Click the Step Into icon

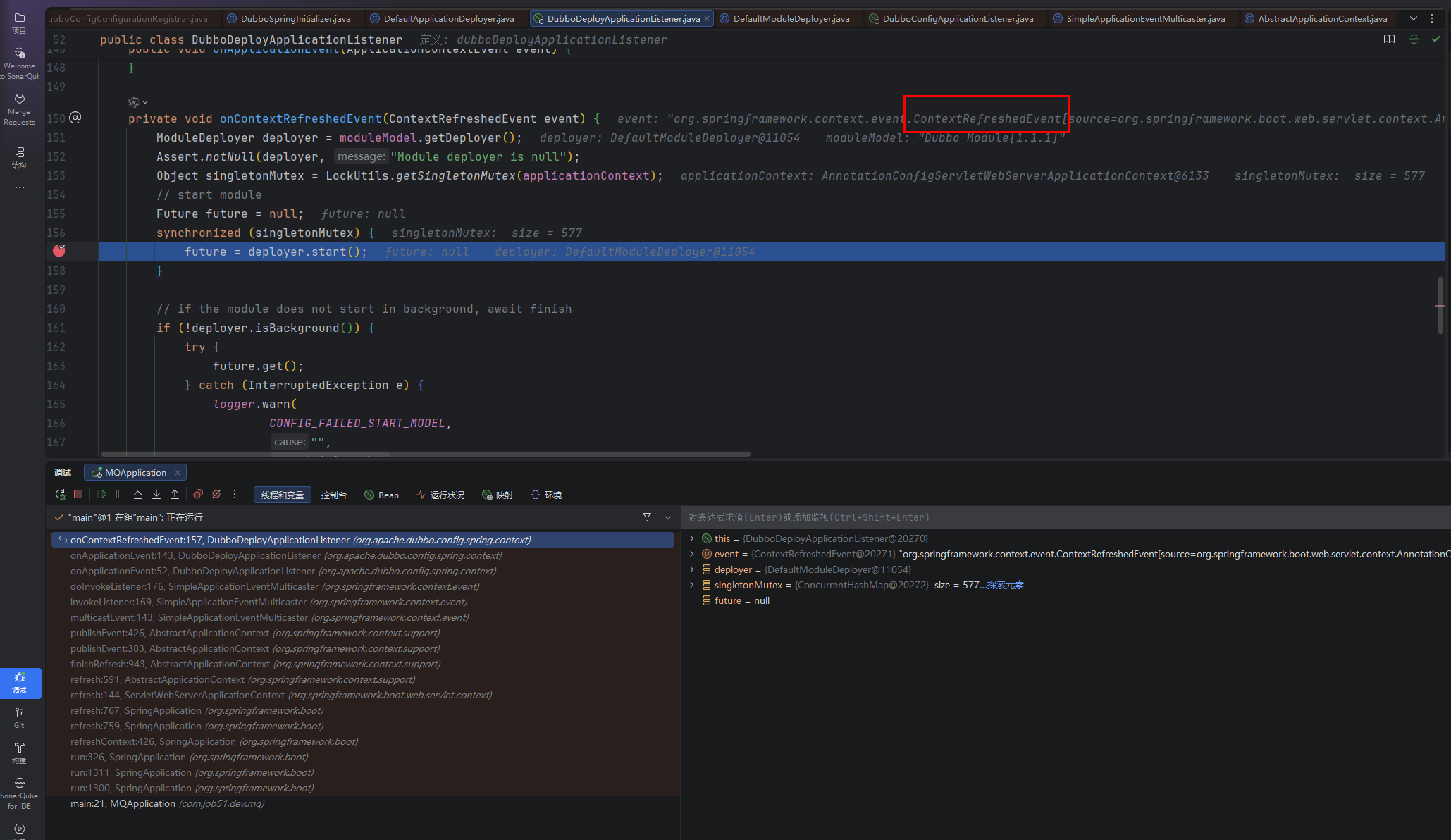click(x=156, y=495)
